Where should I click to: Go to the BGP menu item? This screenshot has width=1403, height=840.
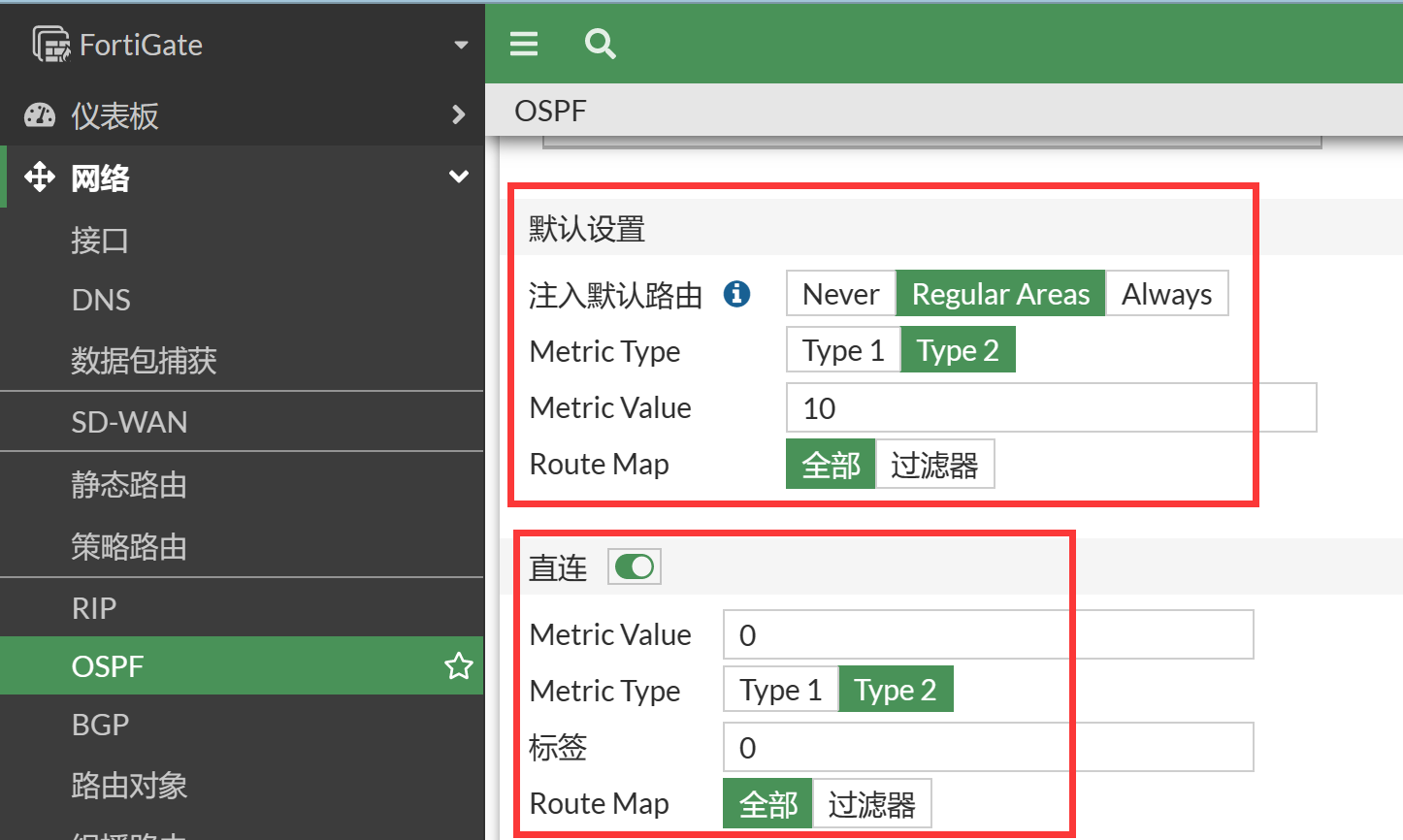pyautogui.click(x=100, y=725)
